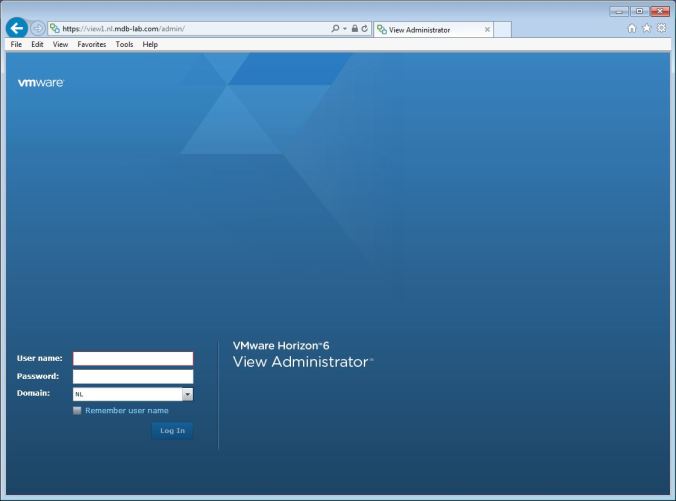Select the View Administrator tab
The height and width of the screenshot is (501, 676).
(425, 30)
